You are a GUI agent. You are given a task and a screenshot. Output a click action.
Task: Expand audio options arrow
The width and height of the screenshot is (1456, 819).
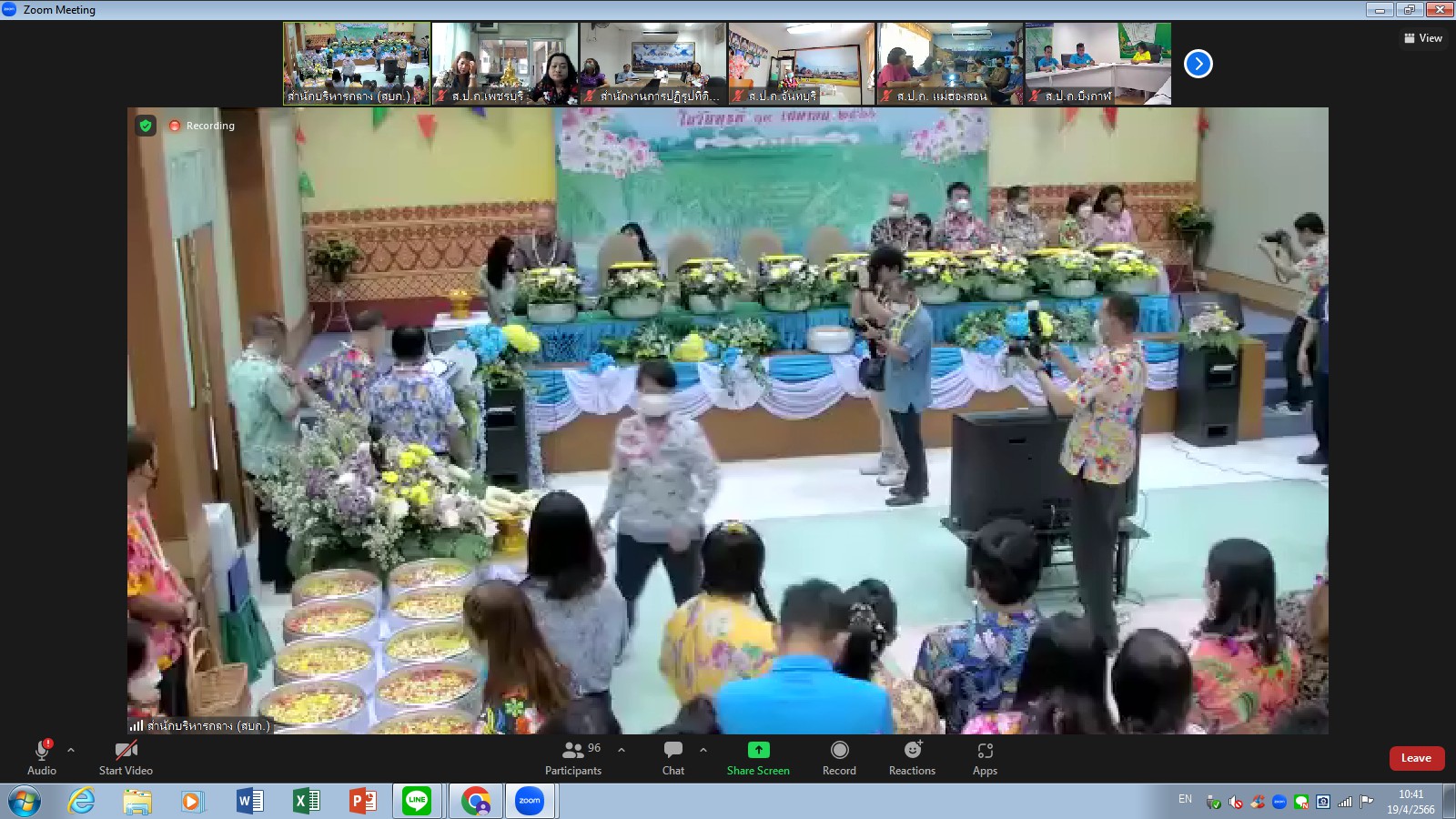[71, 750]
